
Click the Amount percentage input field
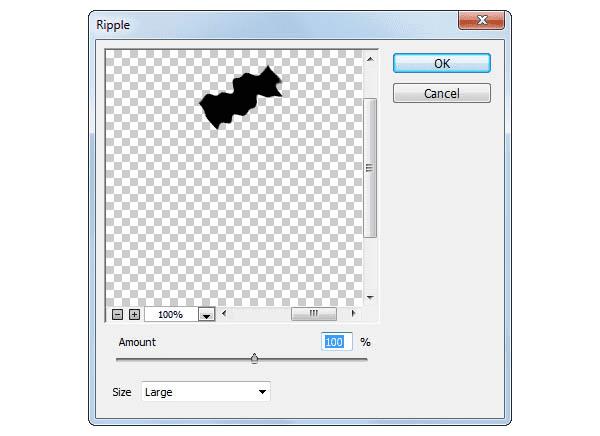[x=337, y=342]
